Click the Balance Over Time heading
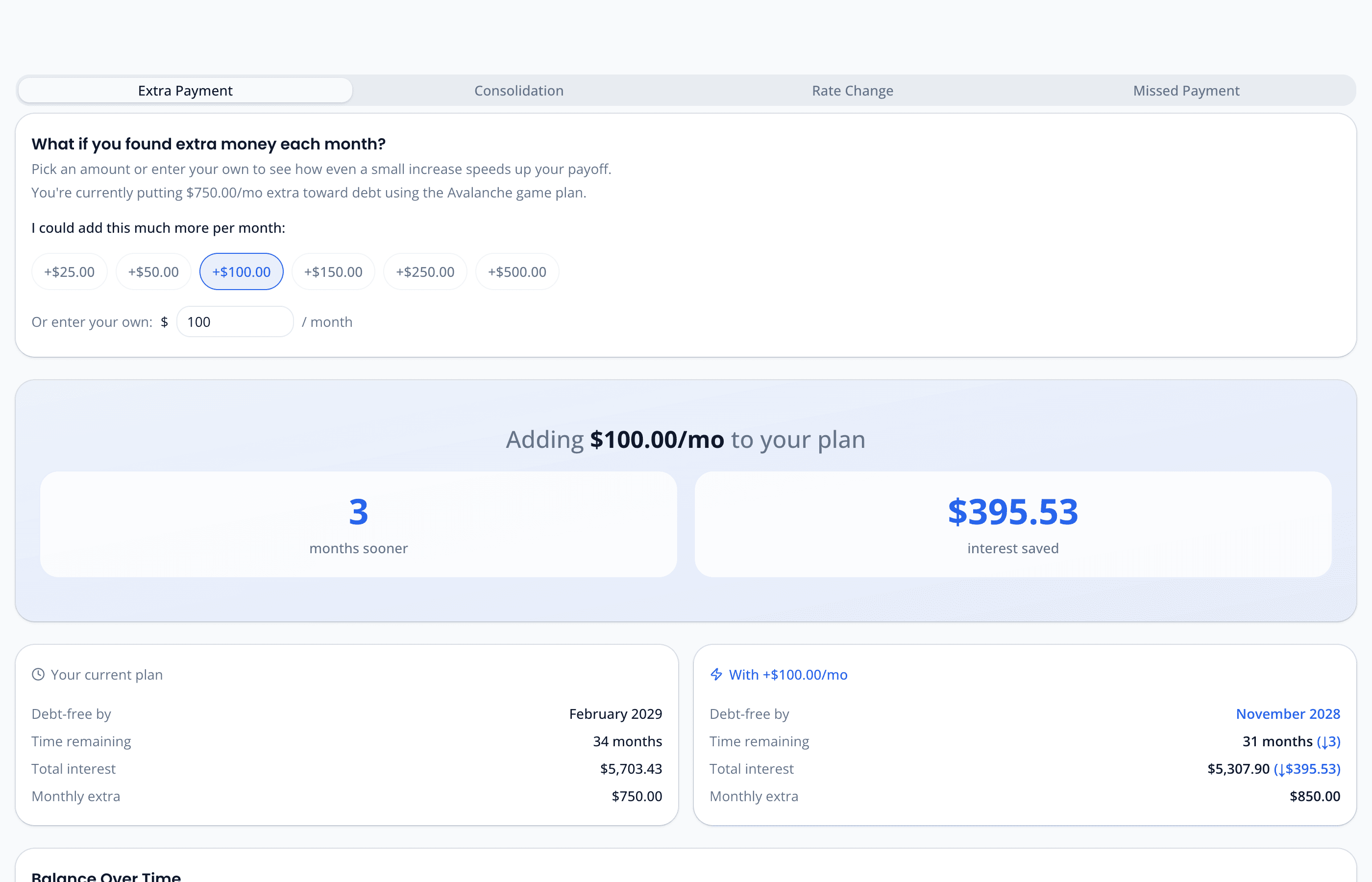 coord(106,875)
